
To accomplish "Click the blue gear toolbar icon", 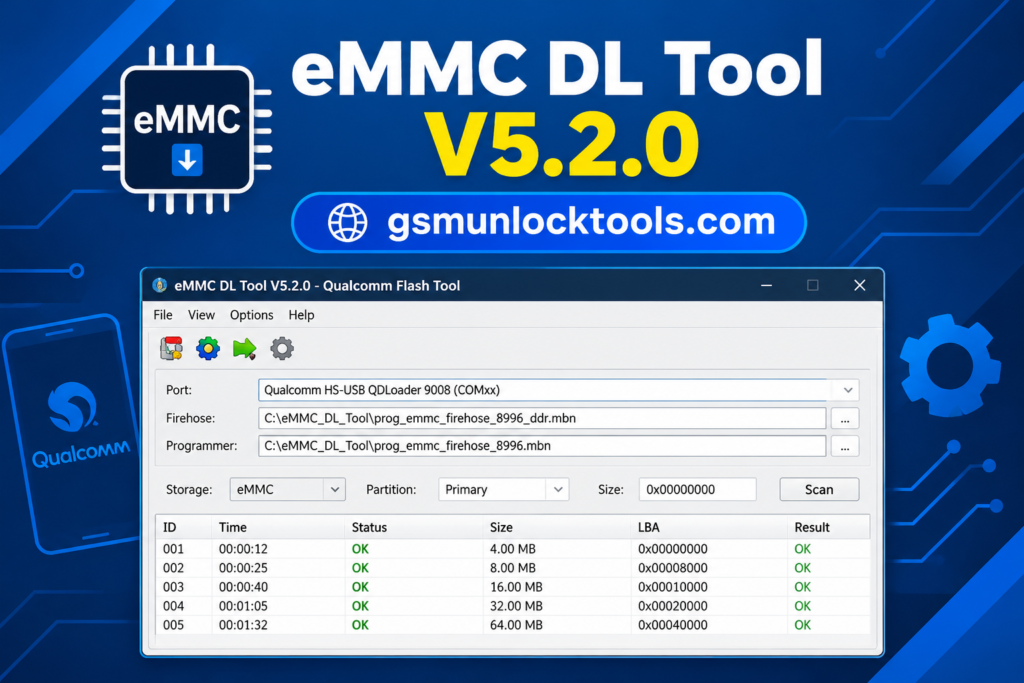I will 208,349.
